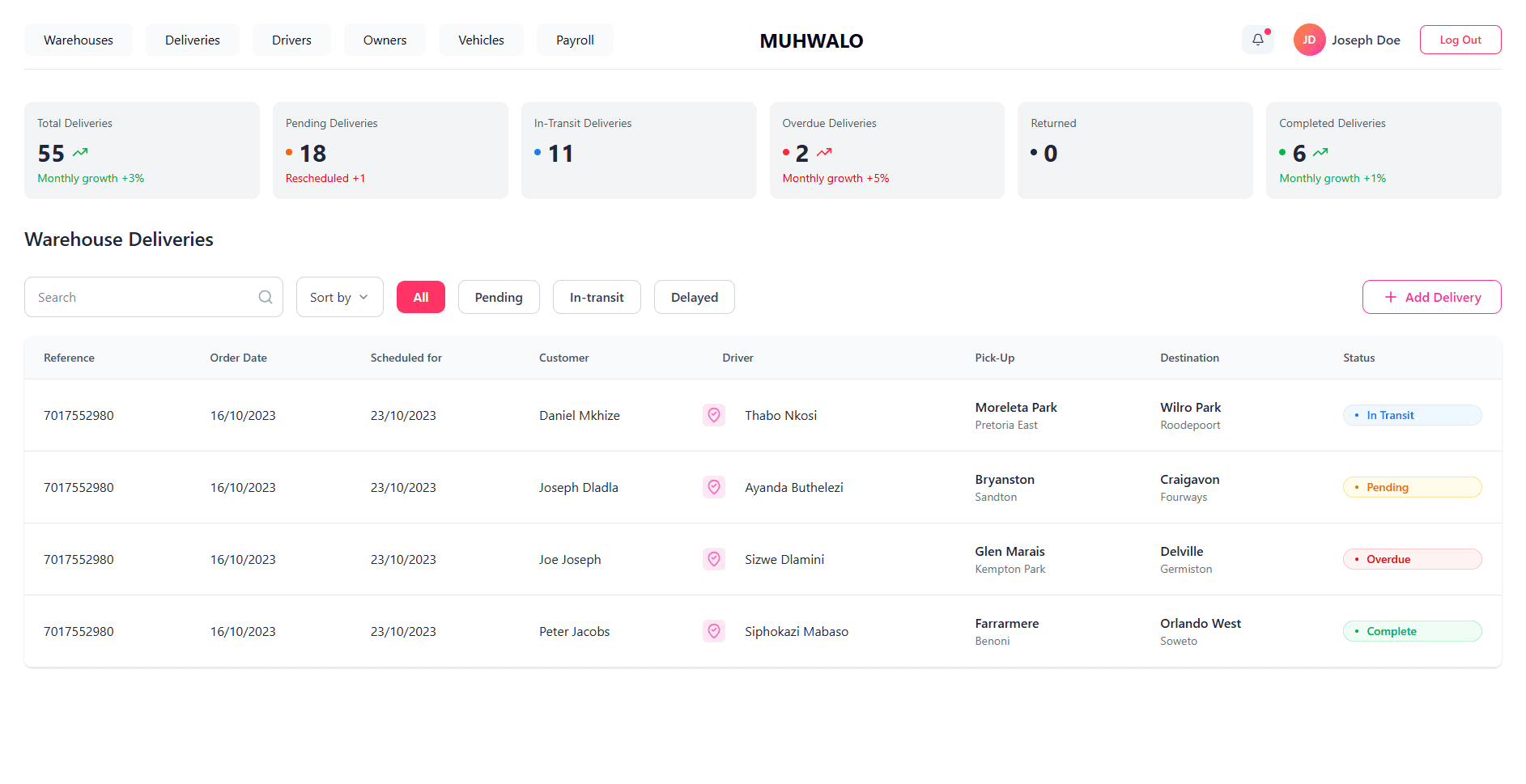The width and height of the screenshot is (1526, 784).
Task: Open the notifications bell
Action: pyautogui.click(x=1257, y=40)
